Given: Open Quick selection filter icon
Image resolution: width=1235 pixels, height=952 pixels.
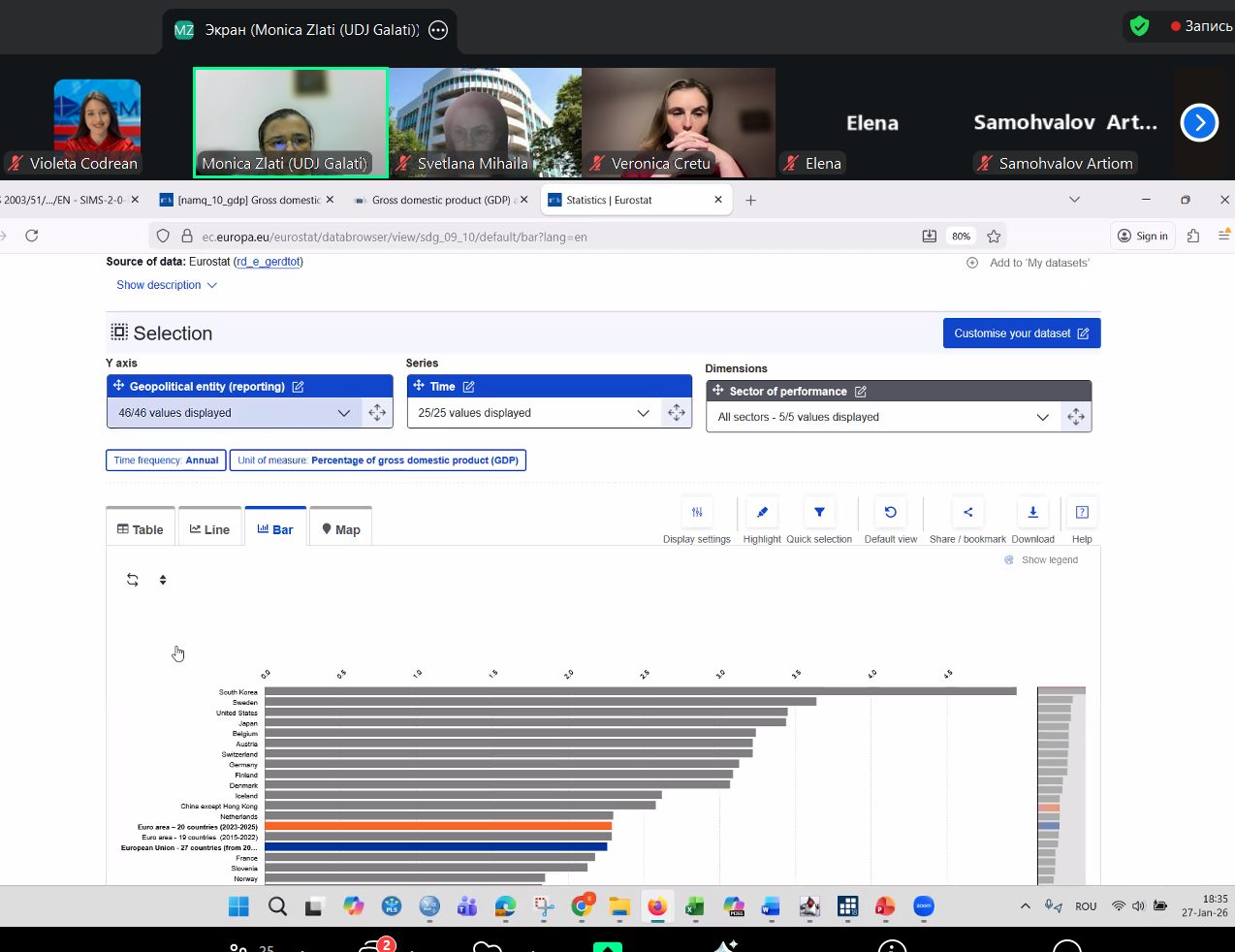Looking at the screenshot, I should tap(819, 513).
